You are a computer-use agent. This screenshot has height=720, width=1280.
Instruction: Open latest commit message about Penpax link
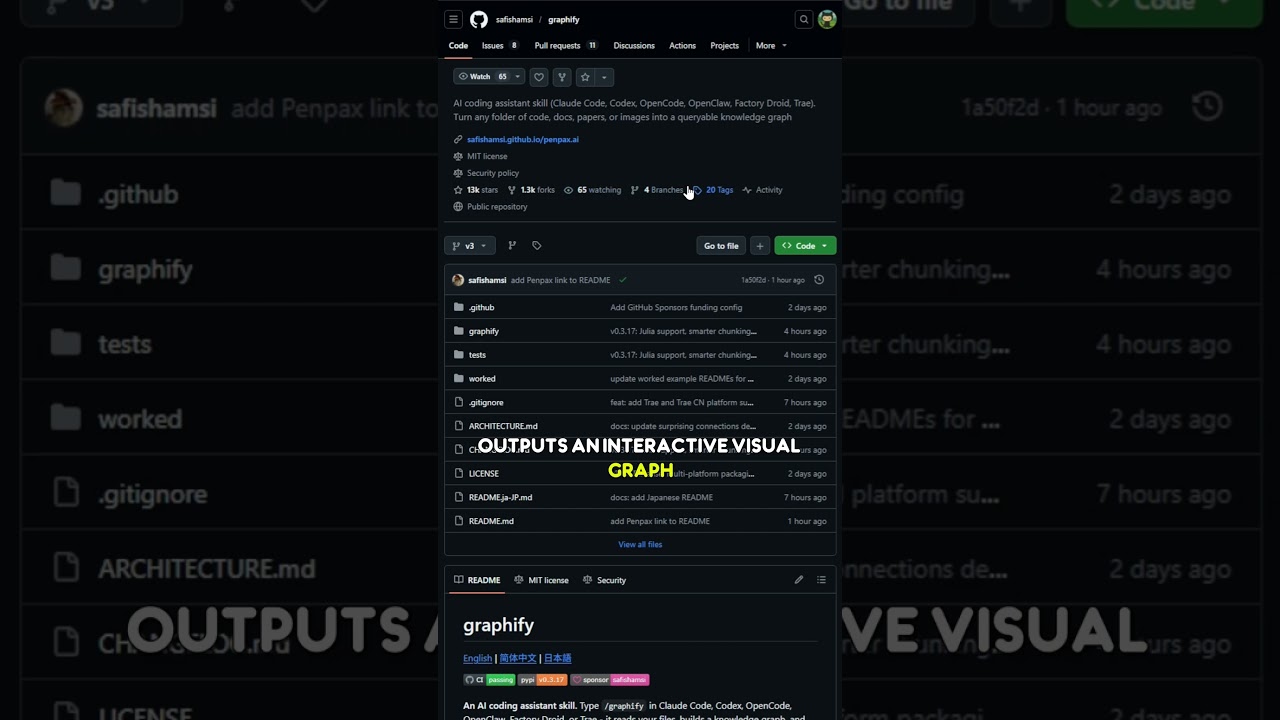pos(560,280)
